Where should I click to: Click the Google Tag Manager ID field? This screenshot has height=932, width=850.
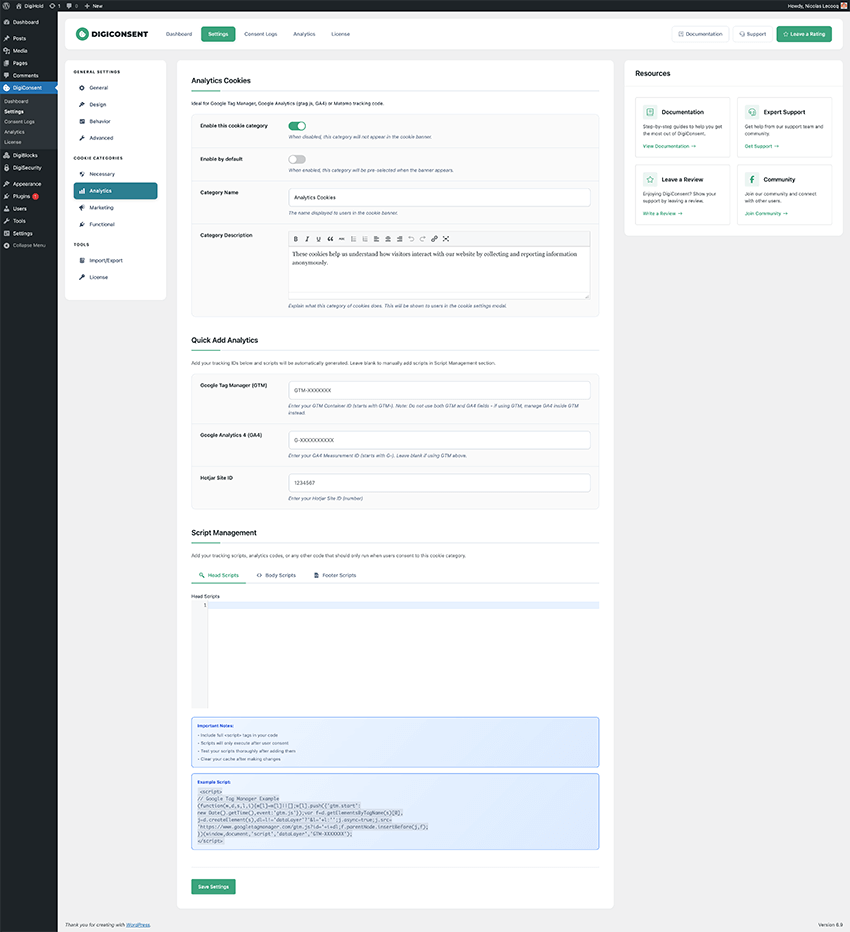pyautogui.click(x=439, y=390)
